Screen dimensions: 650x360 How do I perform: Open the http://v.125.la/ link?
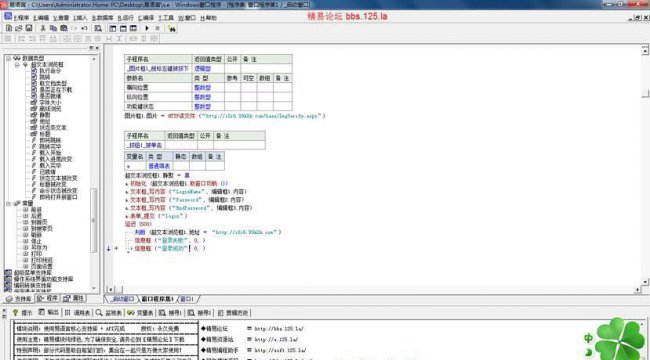pos(276,340)
